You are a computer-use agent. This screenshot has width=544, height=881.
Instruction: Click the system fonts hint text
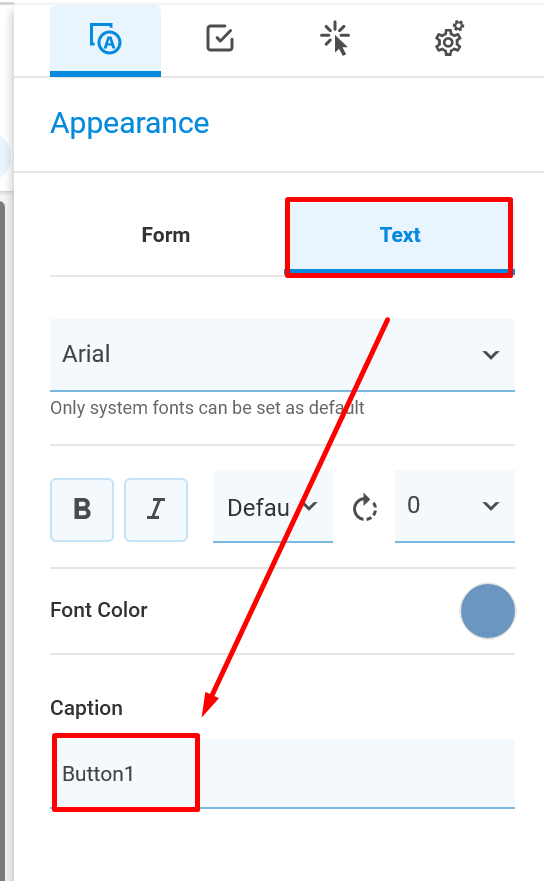(207, 408)
